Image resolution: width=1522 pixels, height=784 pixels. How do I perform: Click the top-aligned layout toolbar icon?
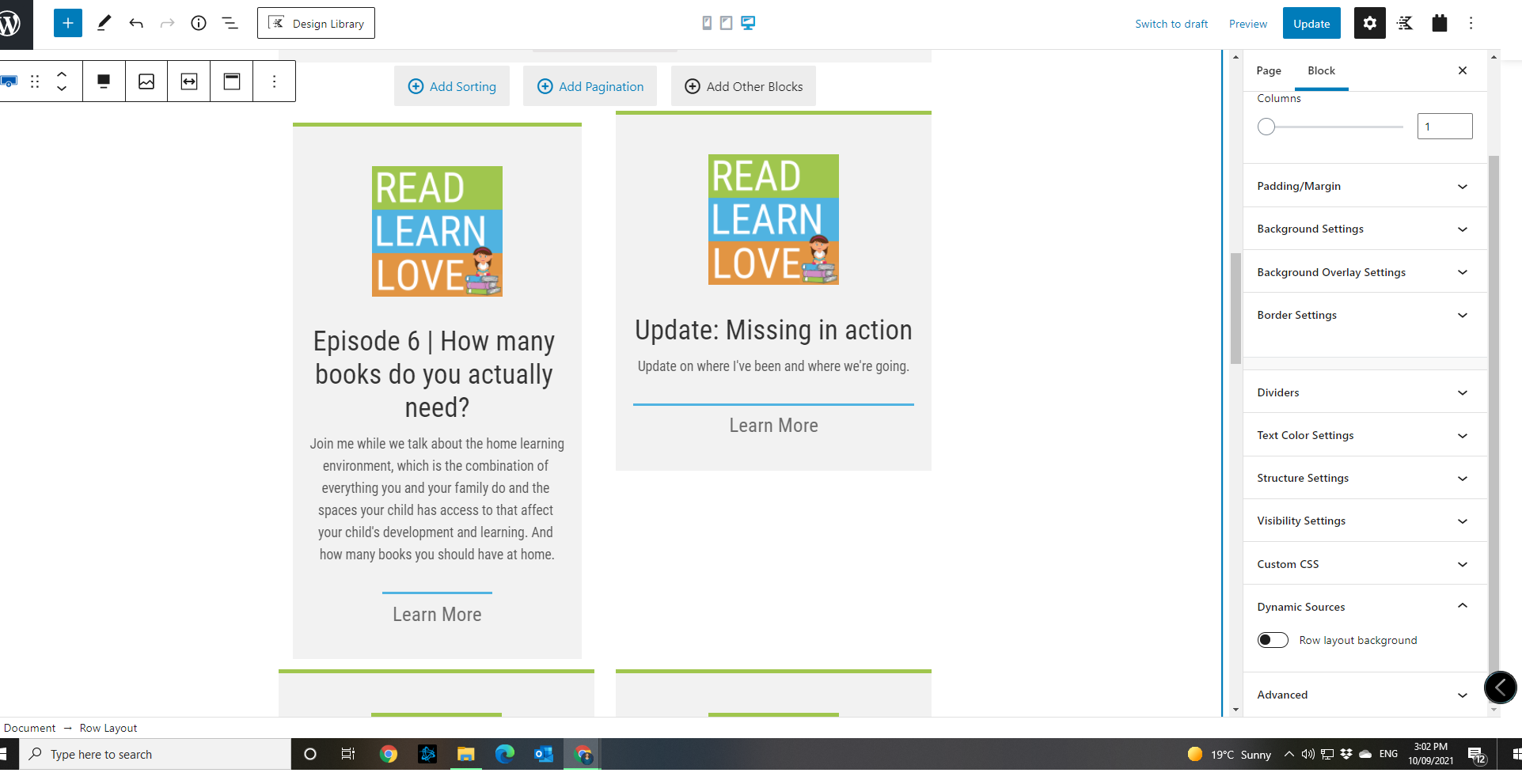pos(232,81)
